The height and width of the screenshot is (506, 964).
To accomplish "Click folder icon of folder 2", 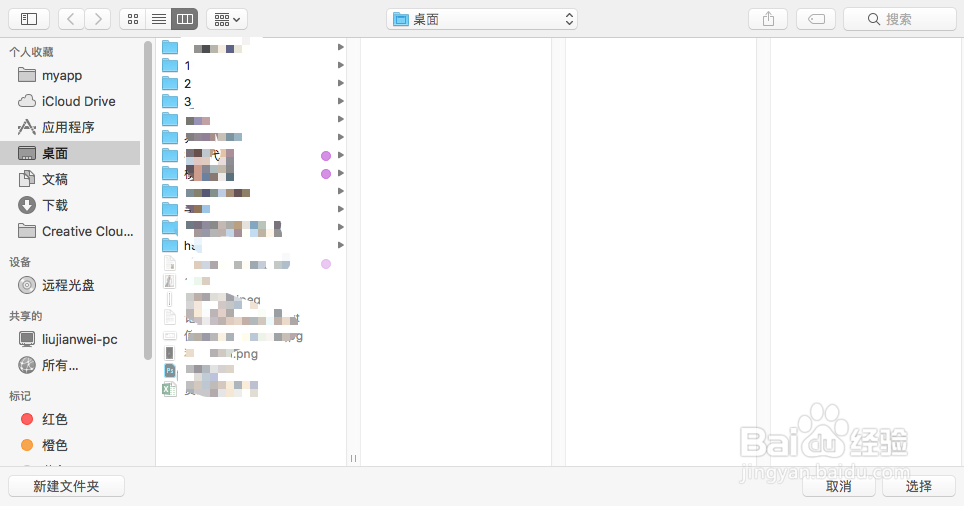I will pyautogui.click(x=170, y=83).
